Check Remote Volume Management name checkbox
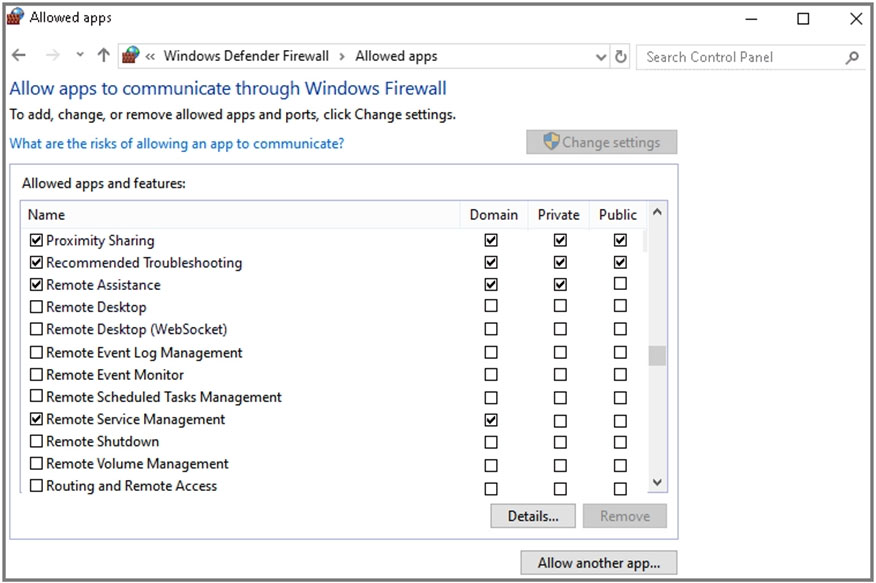876x583 pixels. click(x=36, y=463)
